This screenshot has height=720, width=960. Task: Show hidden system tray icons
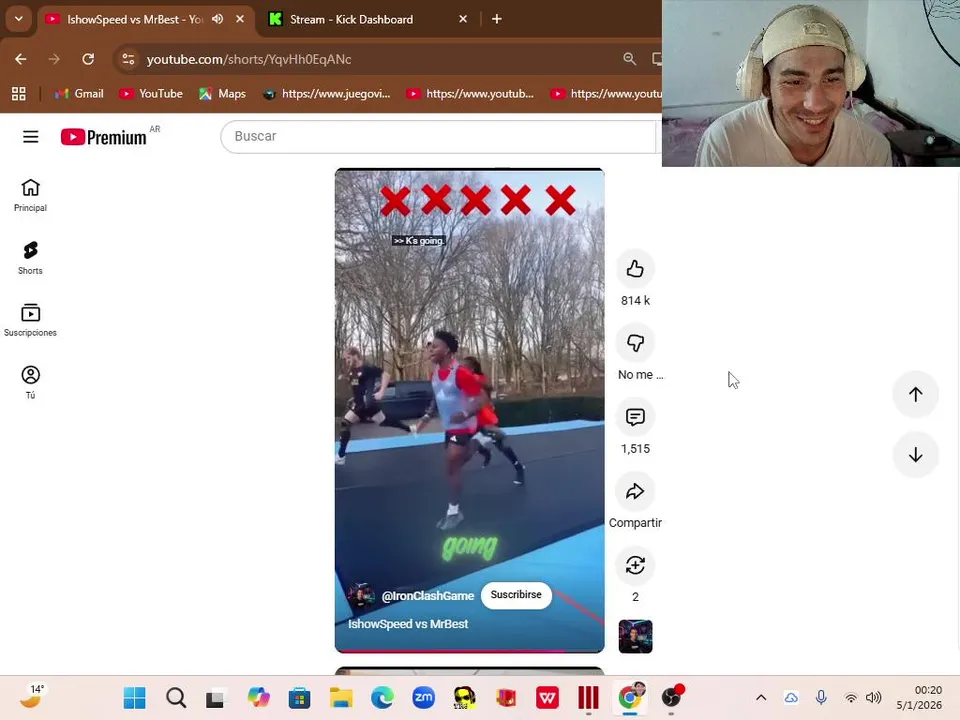(x=761, y=697)
